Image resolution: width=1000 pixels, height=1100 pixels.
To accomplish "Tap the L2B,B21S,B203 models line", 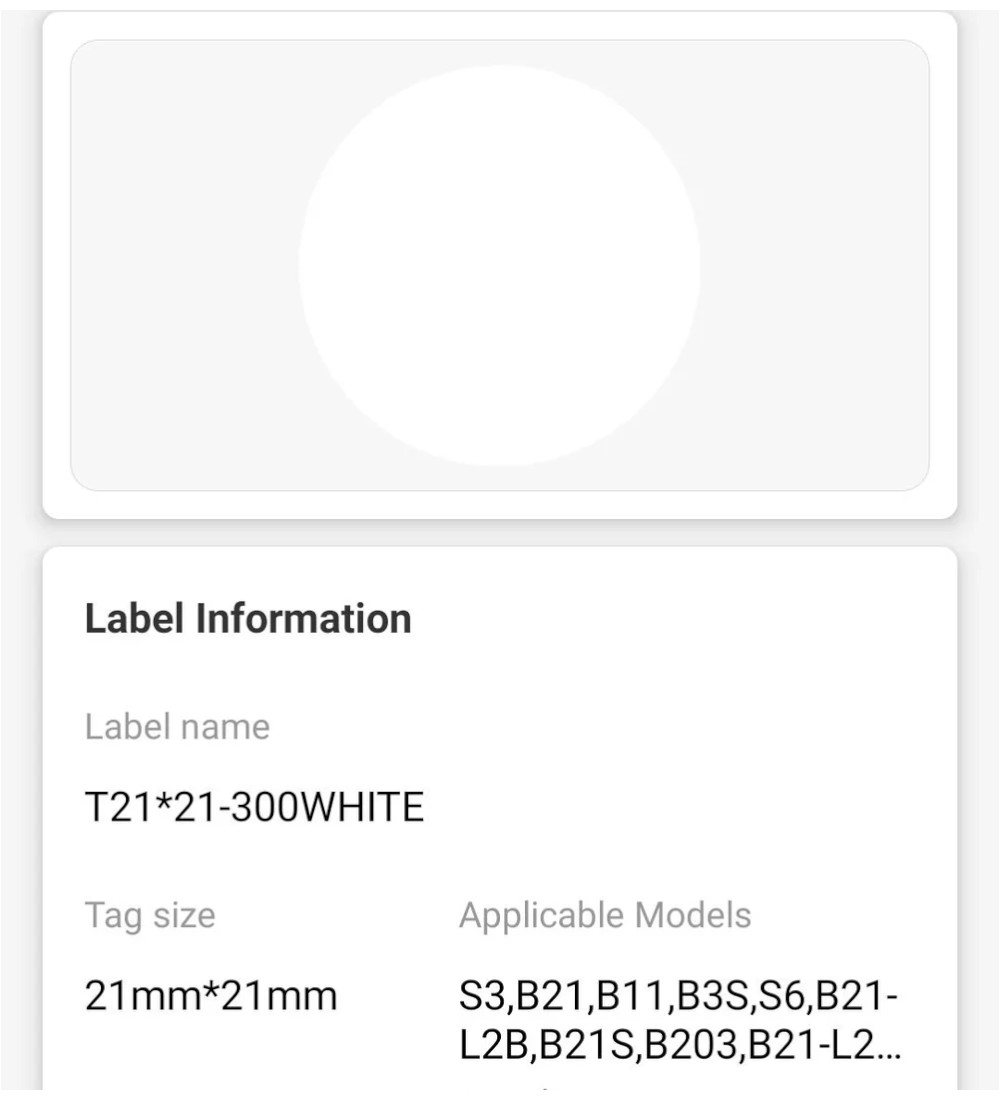I will pyautogui.click(x=680, y=1045).
